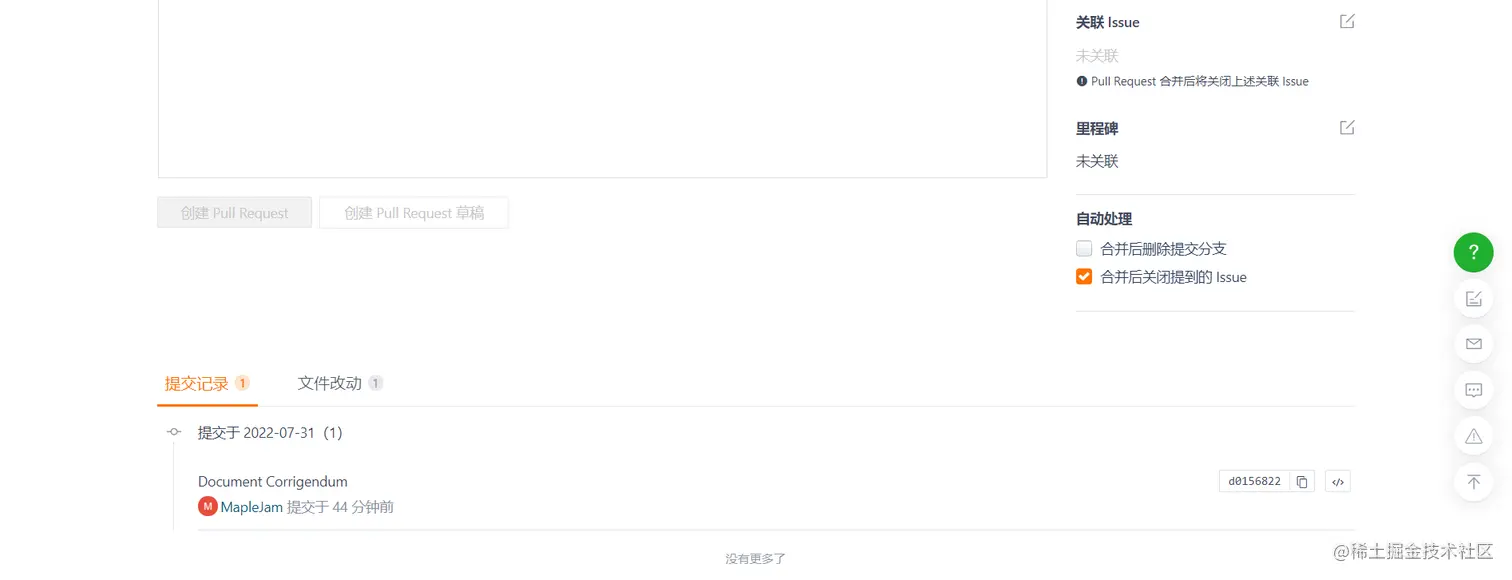Click the back-to-top arrow icon
The image size is (1512, 580).
click(x=1473, y=482)
